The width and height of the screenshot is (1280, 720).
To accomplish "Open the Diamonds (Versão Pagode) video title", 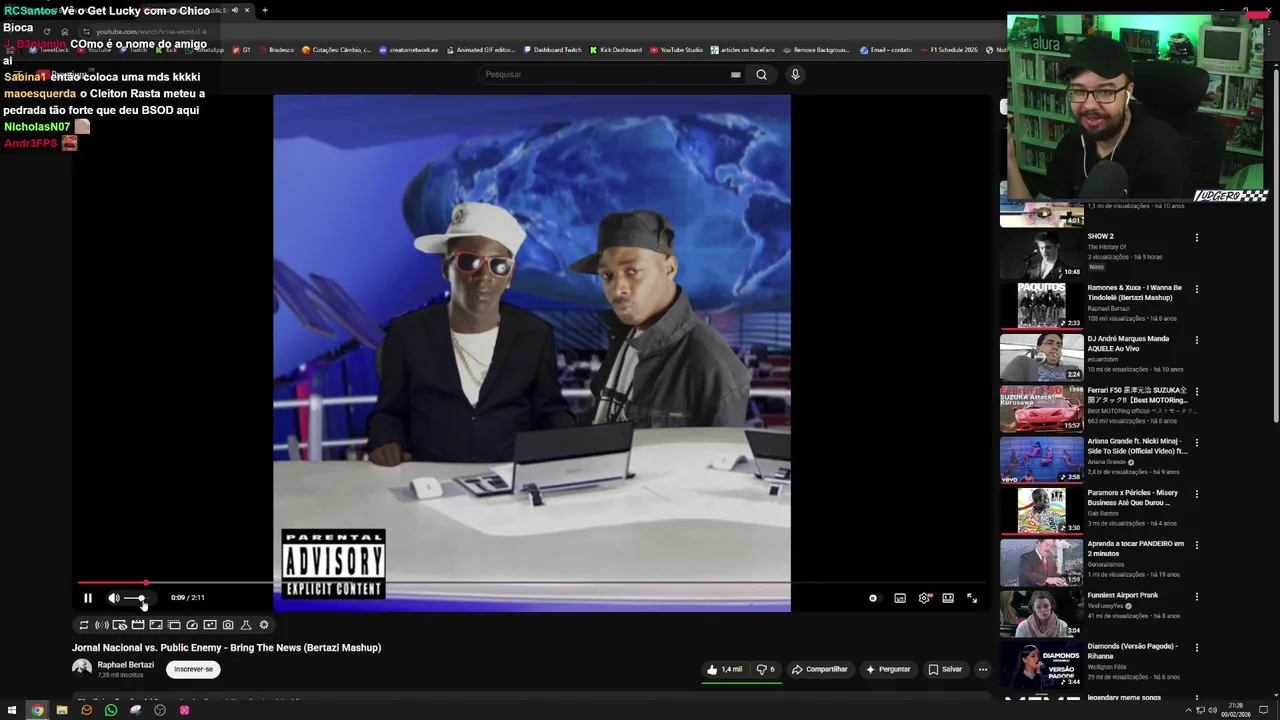I will [x=1133, y=651].
